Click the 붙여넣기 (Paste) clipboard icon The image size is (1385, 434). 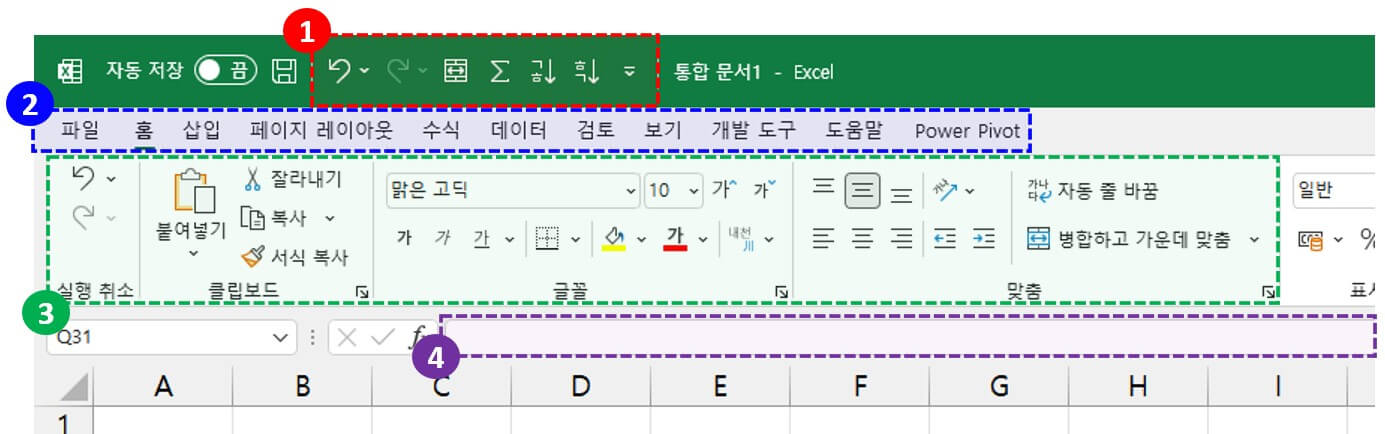click(x=194, y=192)
